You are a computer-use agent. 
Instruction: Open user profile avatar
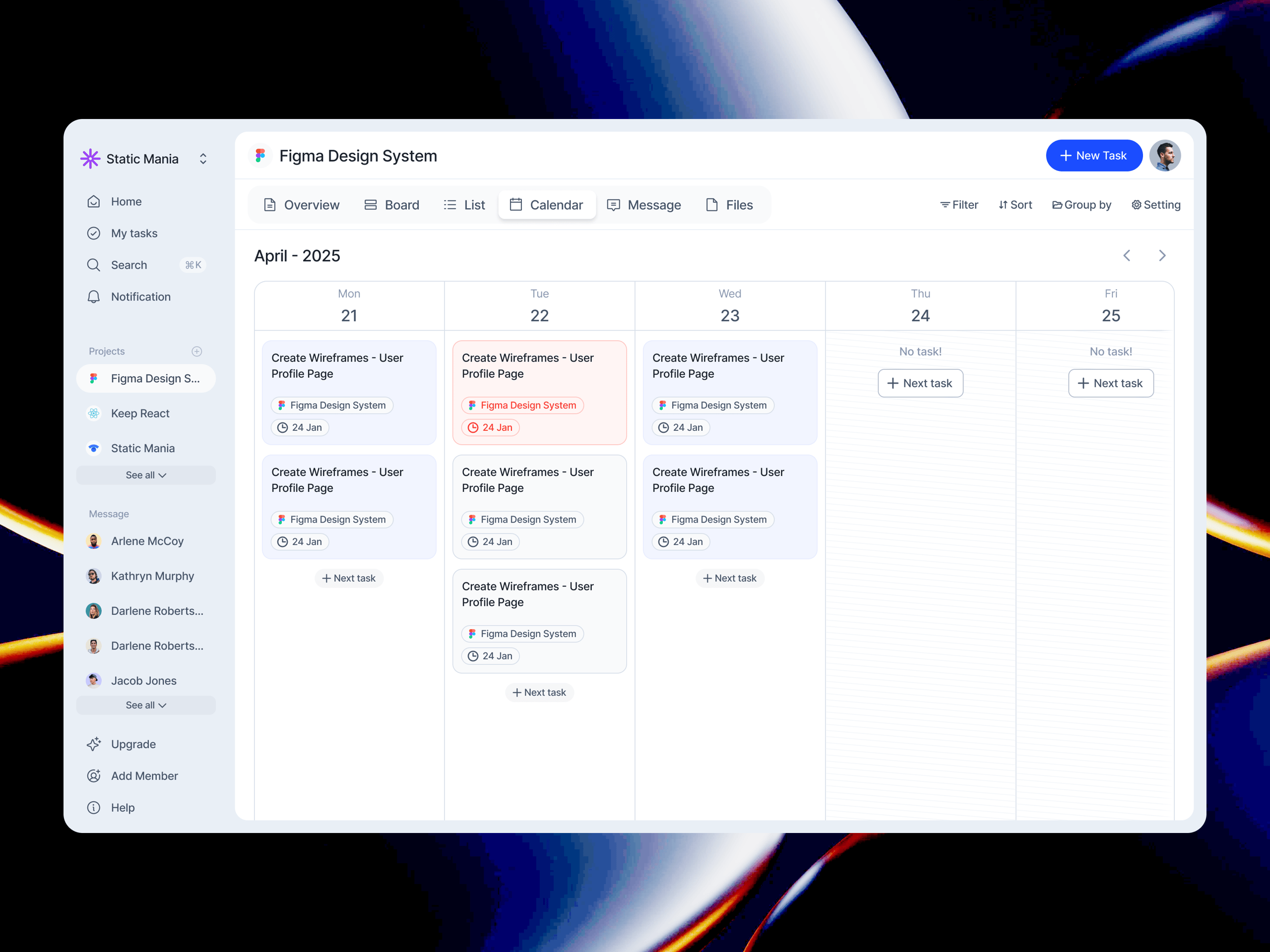1165,156
